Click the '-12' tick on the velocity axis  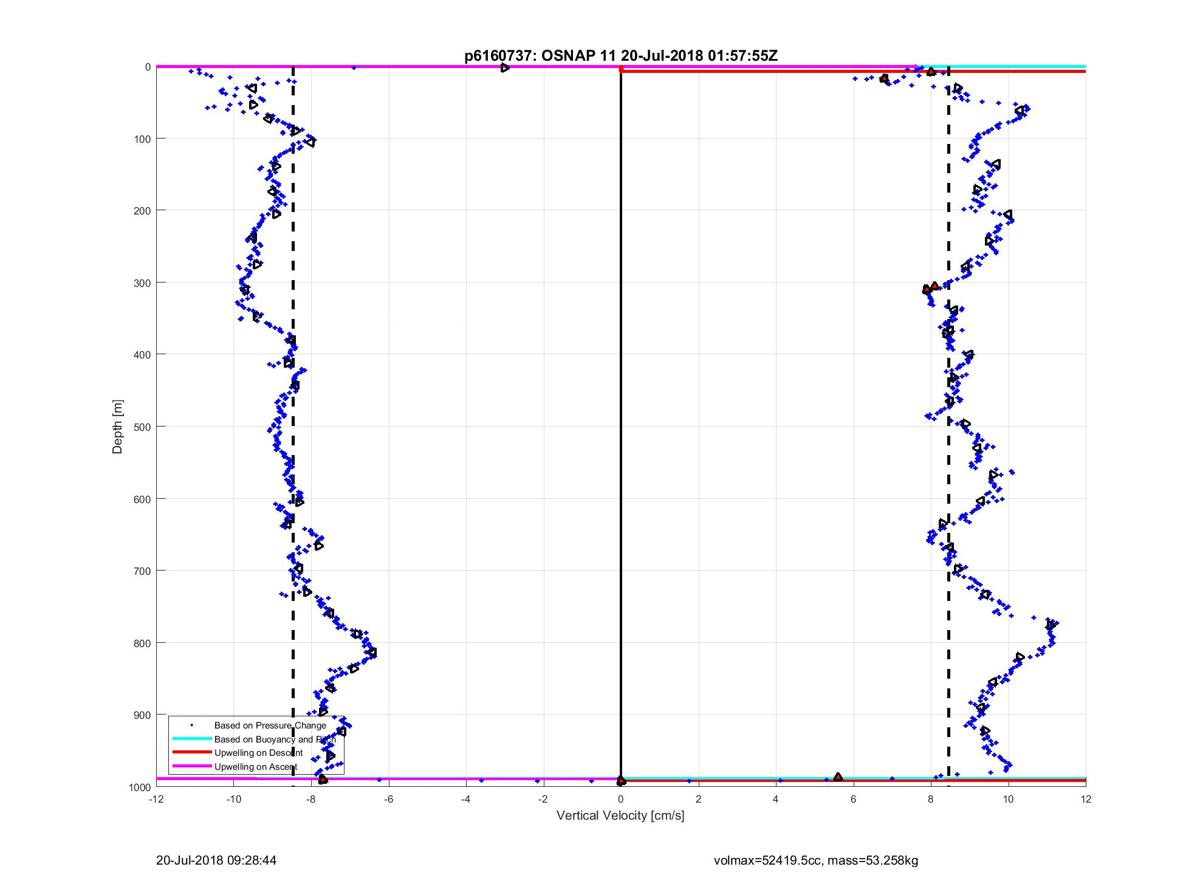[x=156, y=799]
